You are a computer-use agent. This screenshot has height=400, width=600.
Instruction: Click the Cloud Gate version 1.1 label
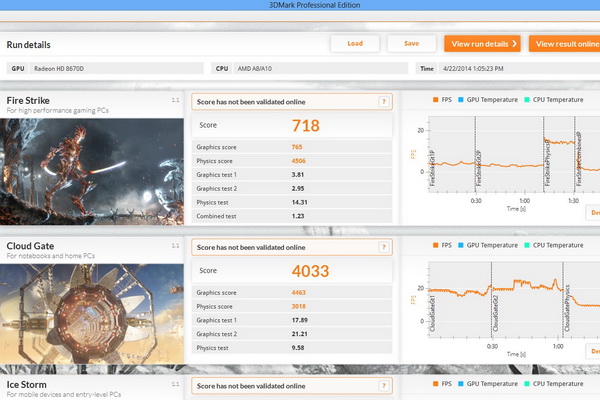[175, 246]
